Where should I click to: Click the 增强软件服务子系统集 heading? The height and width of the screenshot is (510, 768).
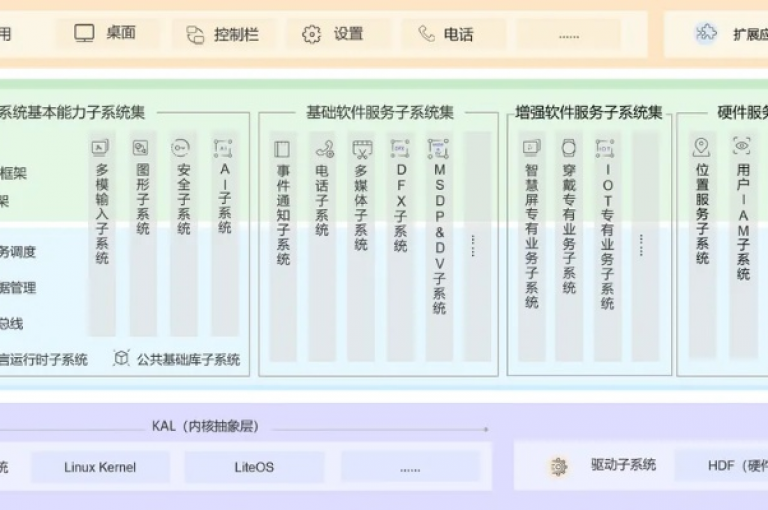[589, 112]
